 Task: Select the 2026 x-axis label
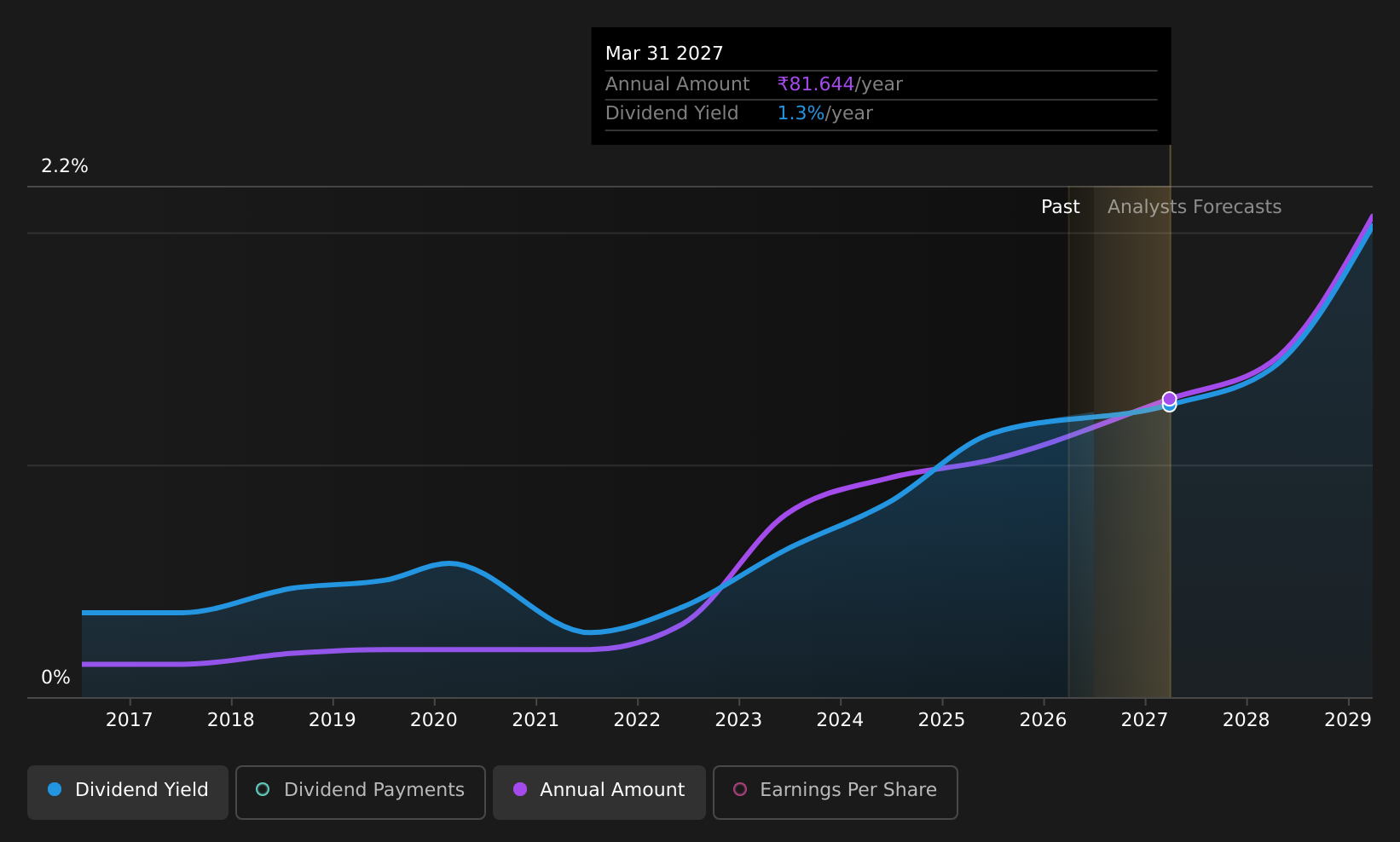click(x=1043, y=720)
